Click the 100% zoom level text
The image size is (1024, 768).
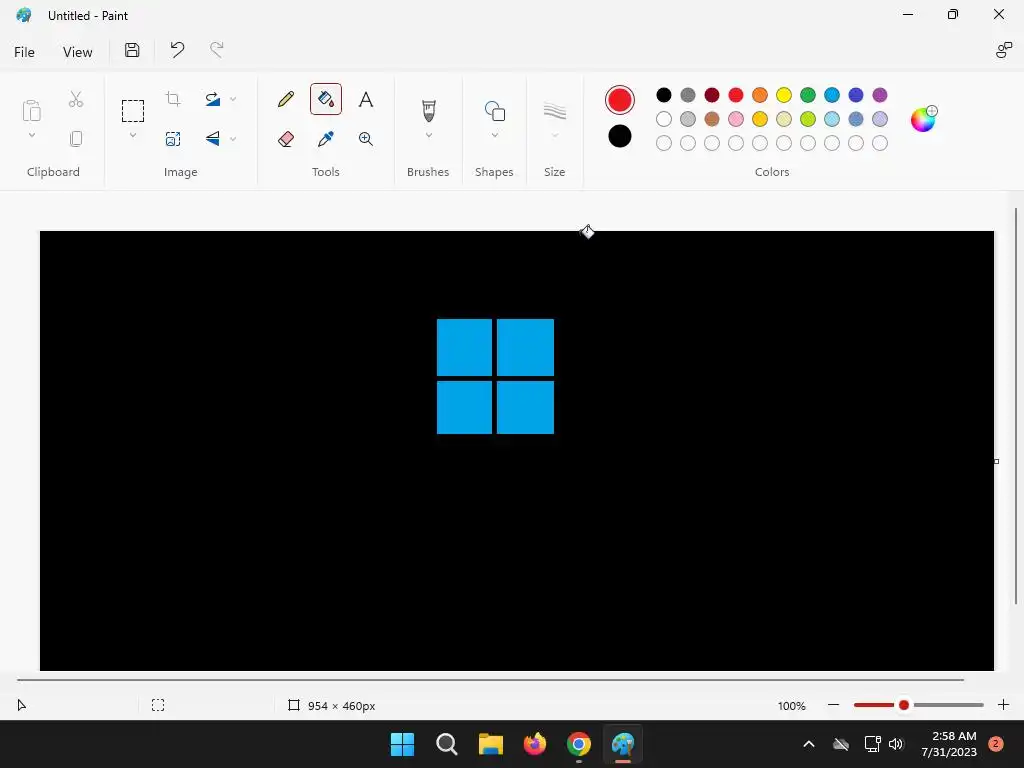[x=792, y=706]
